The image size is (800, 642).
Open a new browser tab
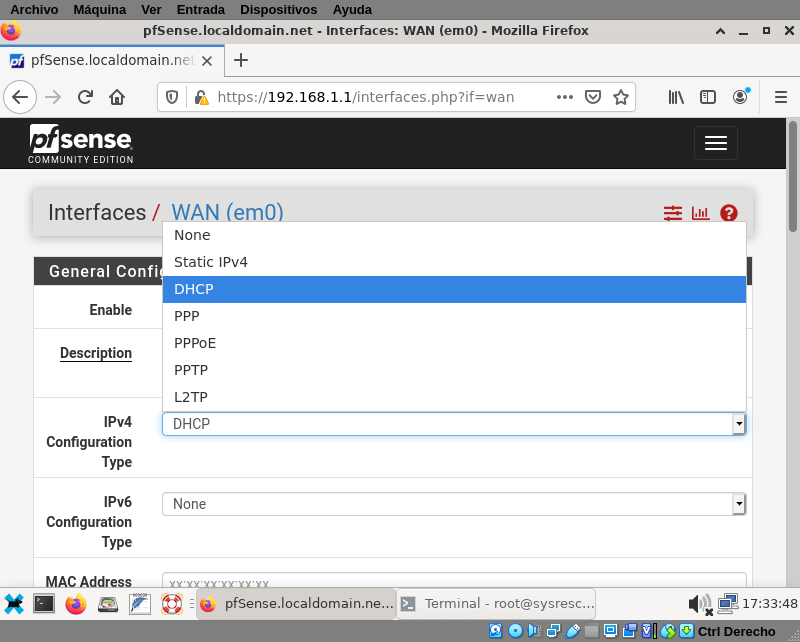click(241, 60)
